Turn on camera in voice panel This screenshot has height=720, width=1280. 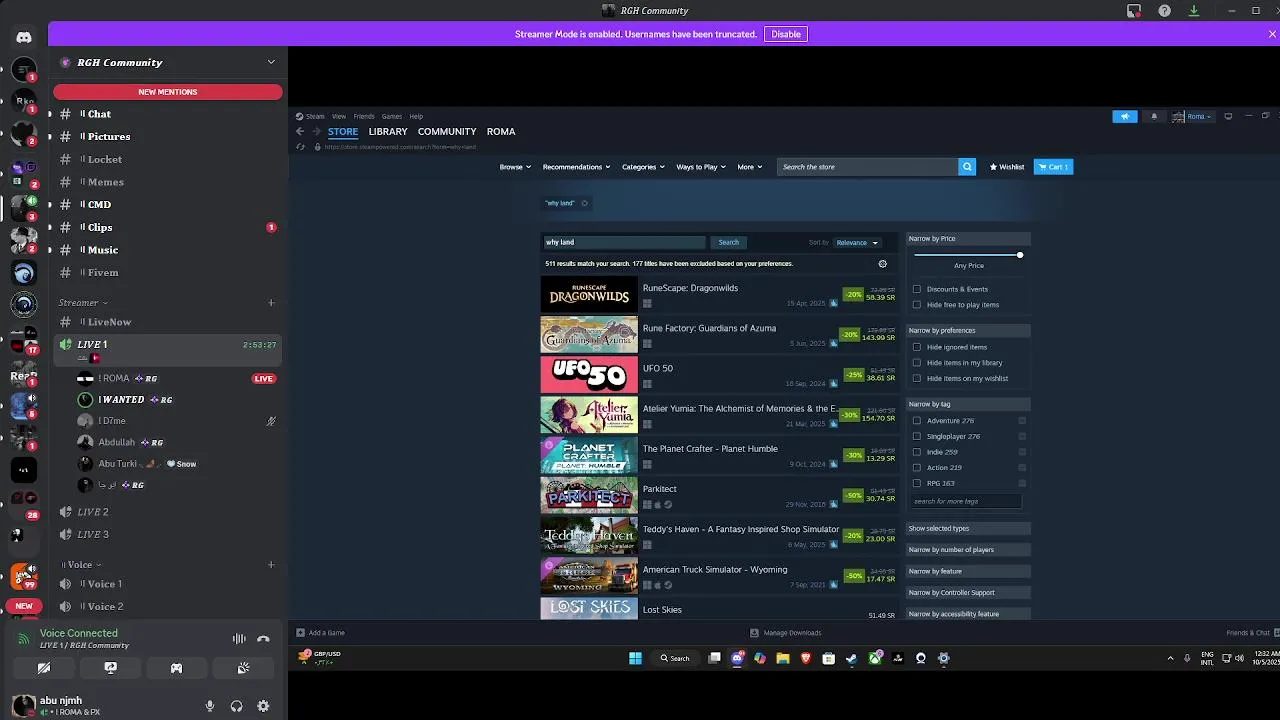coord(44,668)
